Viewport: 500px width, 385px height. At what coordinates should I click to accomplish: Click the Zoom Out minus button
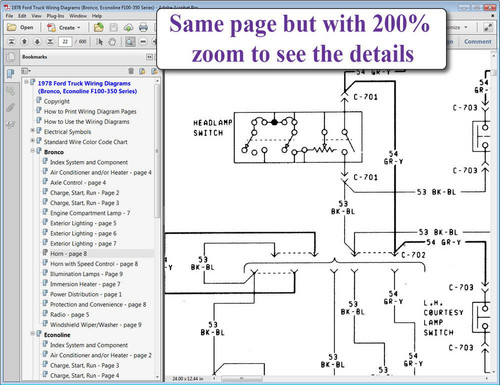tap(143, 42)
